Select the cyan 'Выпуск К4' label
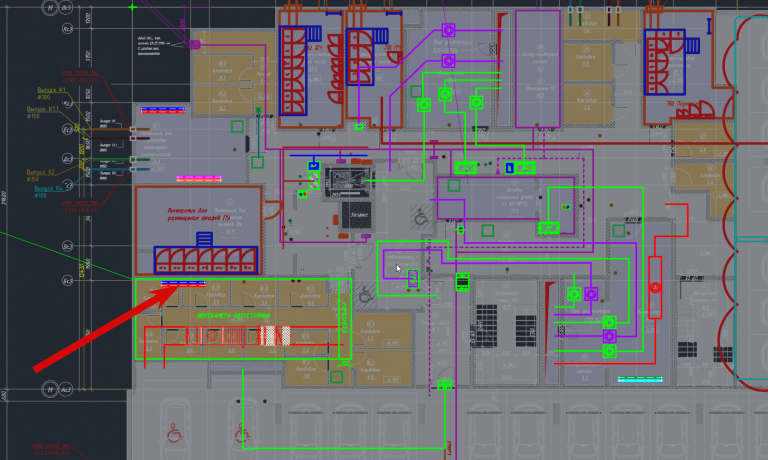The width and height of the screenshot is (768, 460). pos(48,188)
